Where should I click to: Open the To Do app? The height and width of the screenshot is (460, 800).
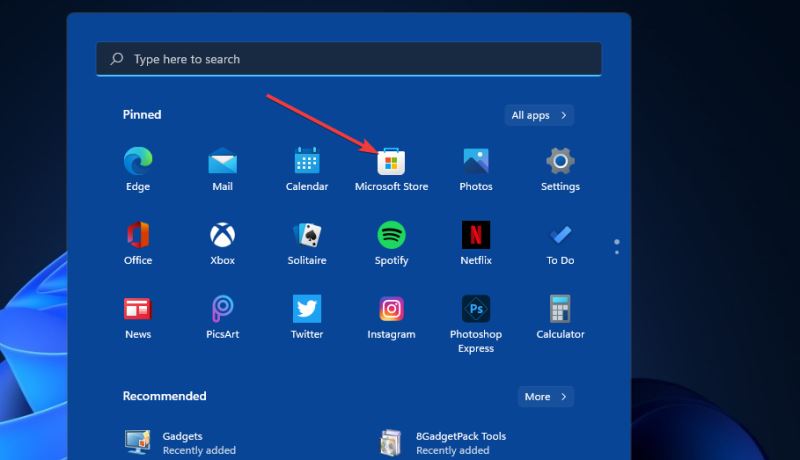[560, 236]
